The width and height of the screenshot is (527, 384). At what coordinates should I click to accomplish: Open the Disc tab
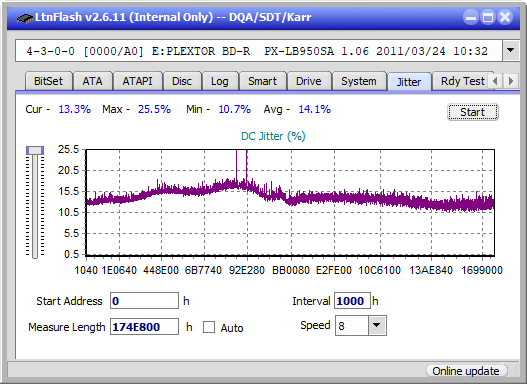tap(182, 81)
